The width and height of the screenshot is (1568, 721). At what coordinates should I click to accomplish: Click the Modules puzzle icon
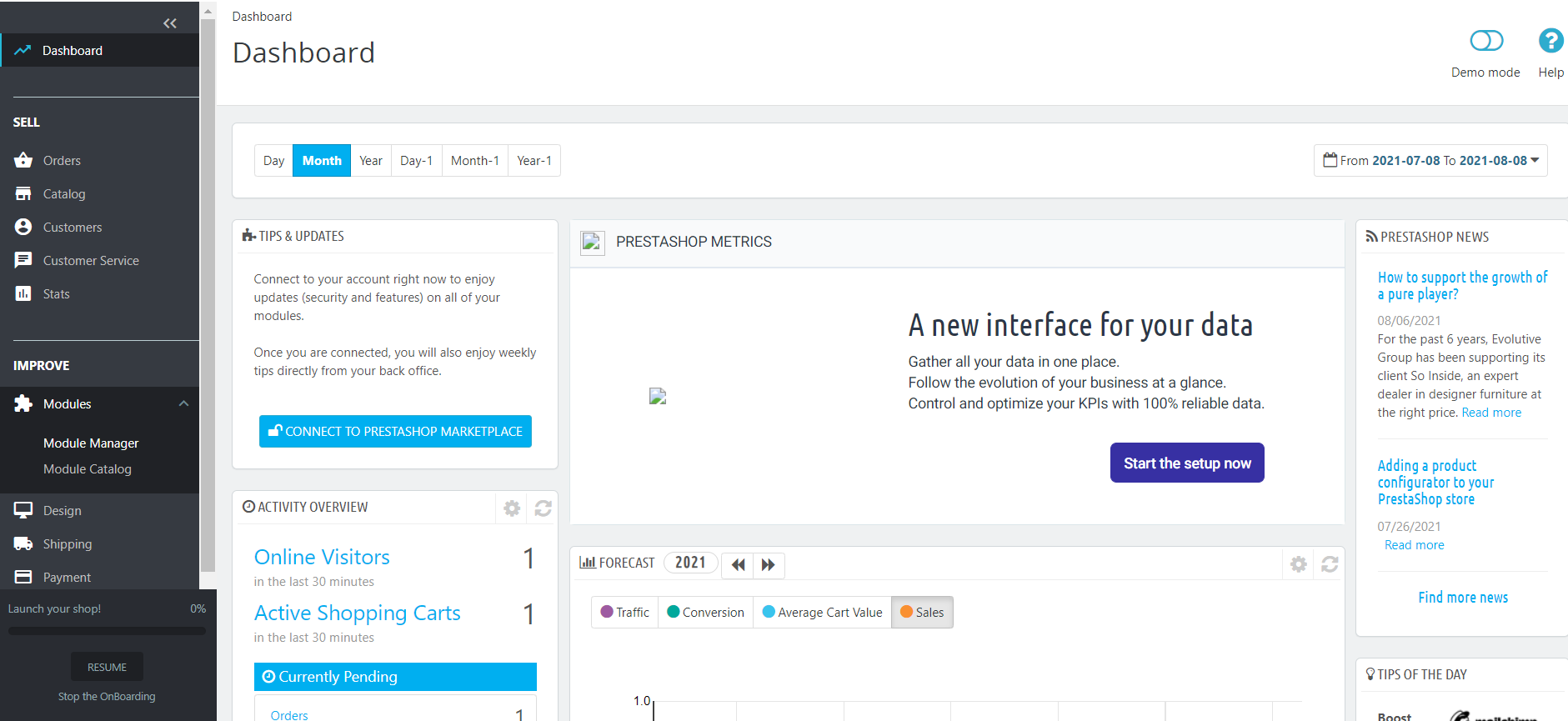(x=23, y=404)
